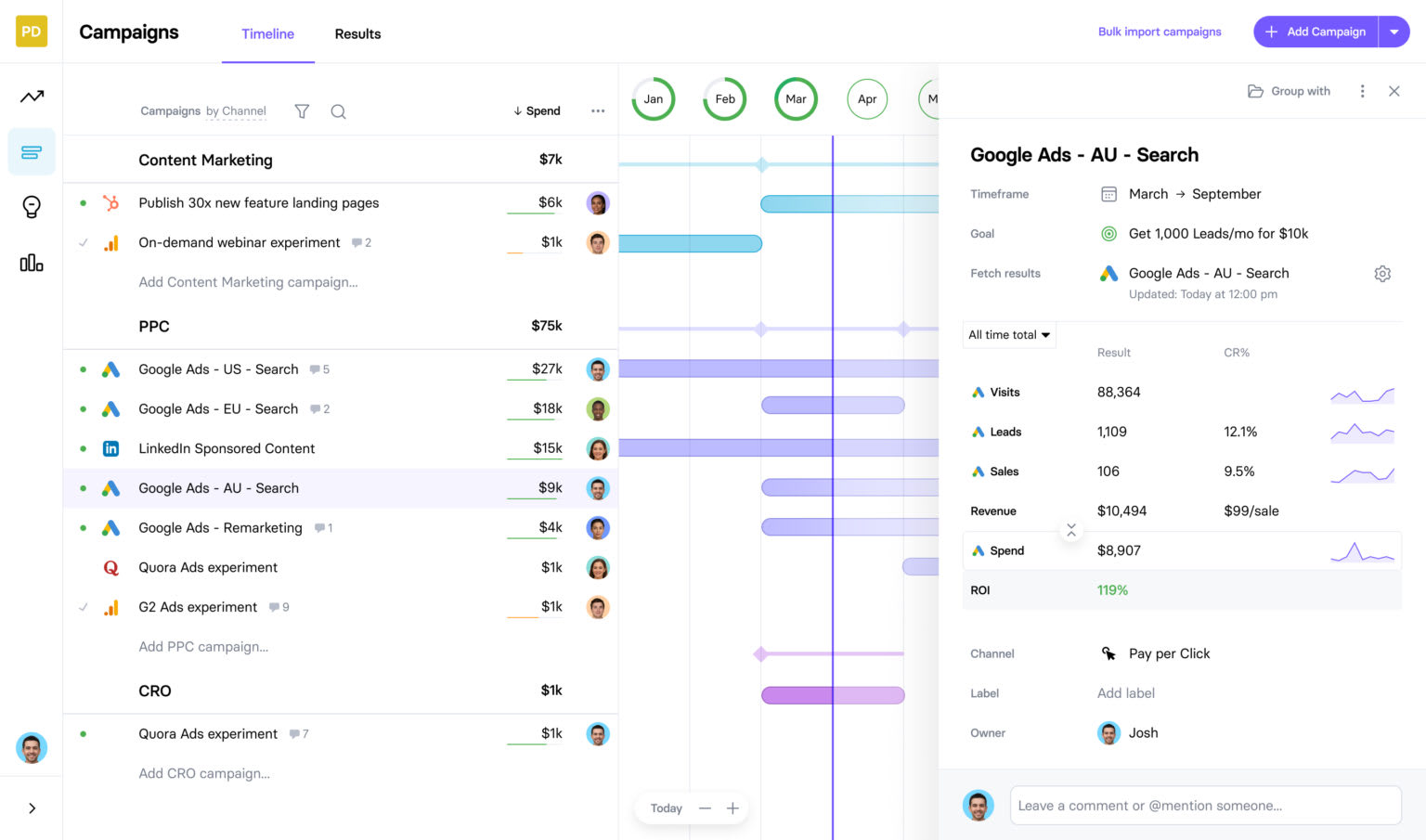The image size is (1426, 840).
Task: Click Add Content Marketing campaign field
Action: coord(248,282)
